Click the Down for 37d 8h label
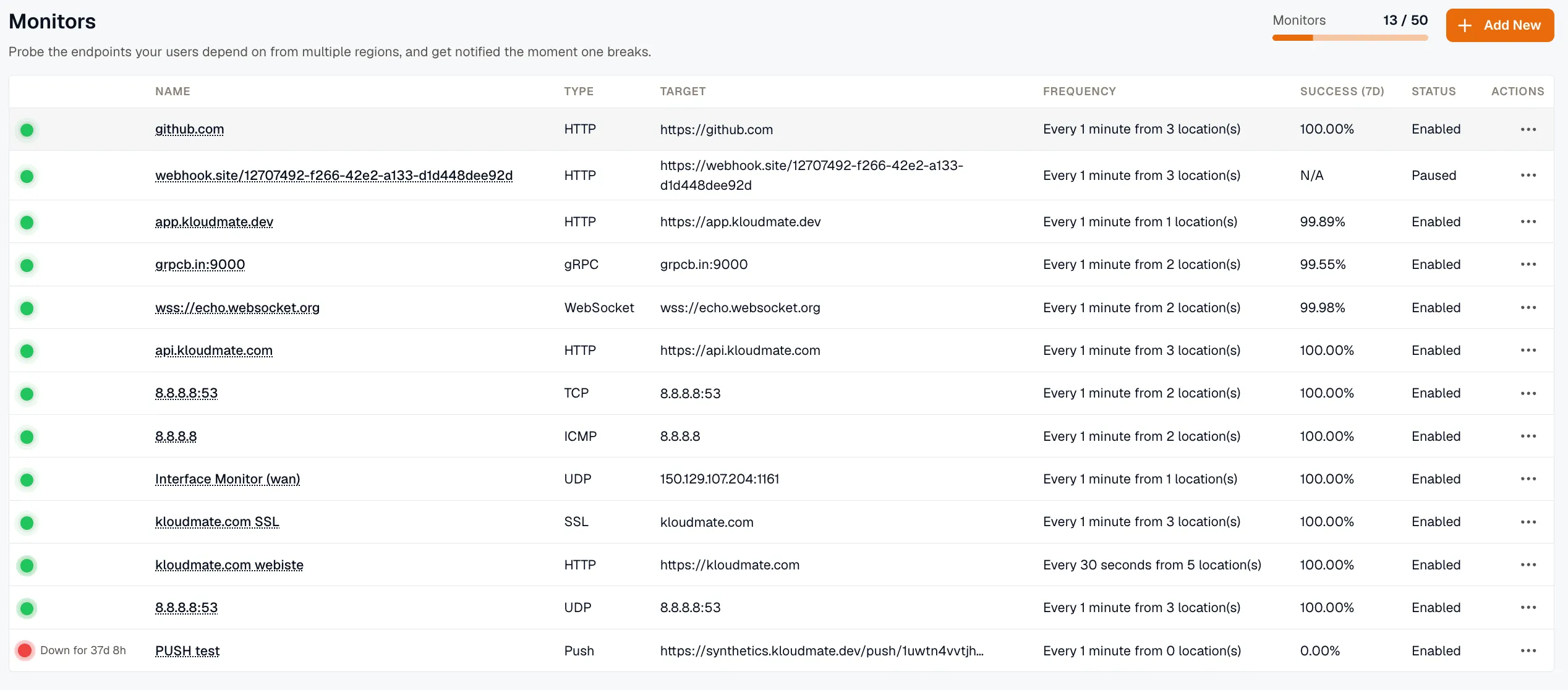Image resolution: width=1568 pixels, height=690 pixels. pos(83,650)
